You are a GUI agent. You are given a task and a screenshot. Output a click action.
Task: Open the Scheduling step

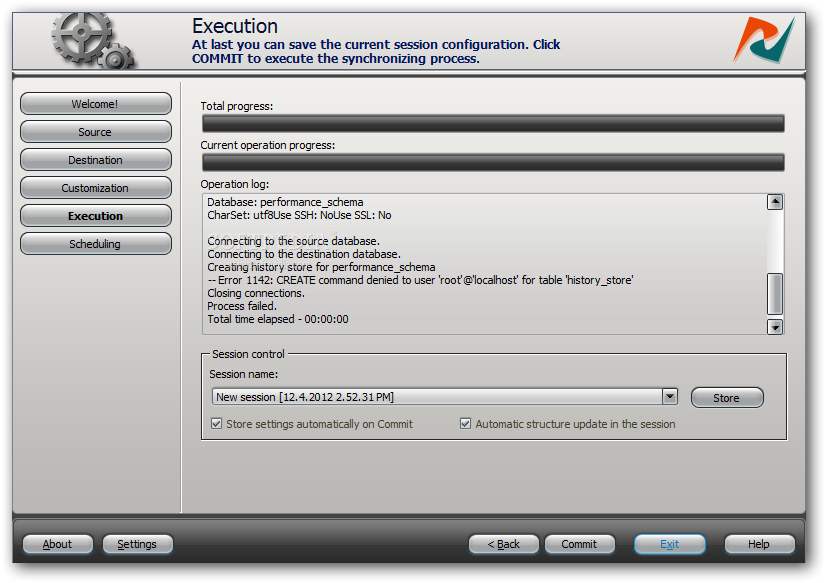tap(95, 243)
